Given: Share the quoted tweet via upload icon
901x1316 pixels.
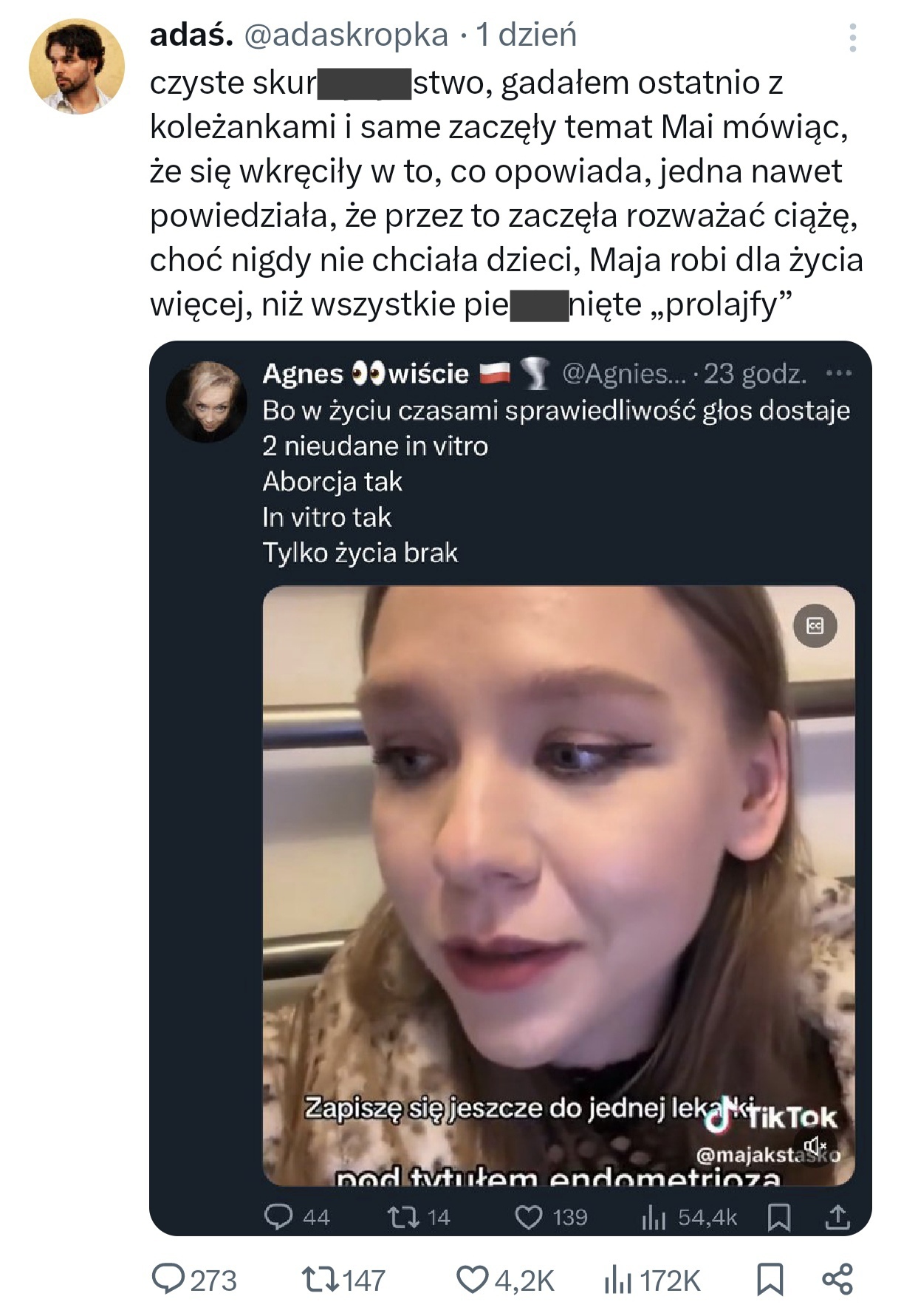Looking at the screenshot, I should click(x=837, y=1217).
